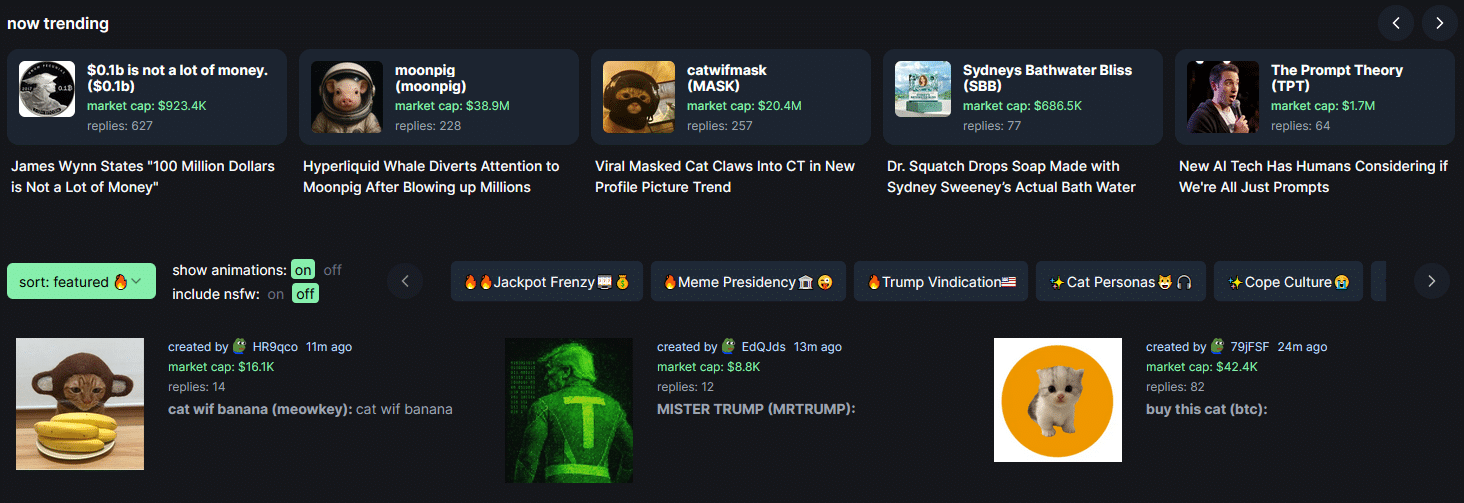Show next trending items with right chevron
This screenshot has height=503, width=1464.
(x=1439, y=22)
